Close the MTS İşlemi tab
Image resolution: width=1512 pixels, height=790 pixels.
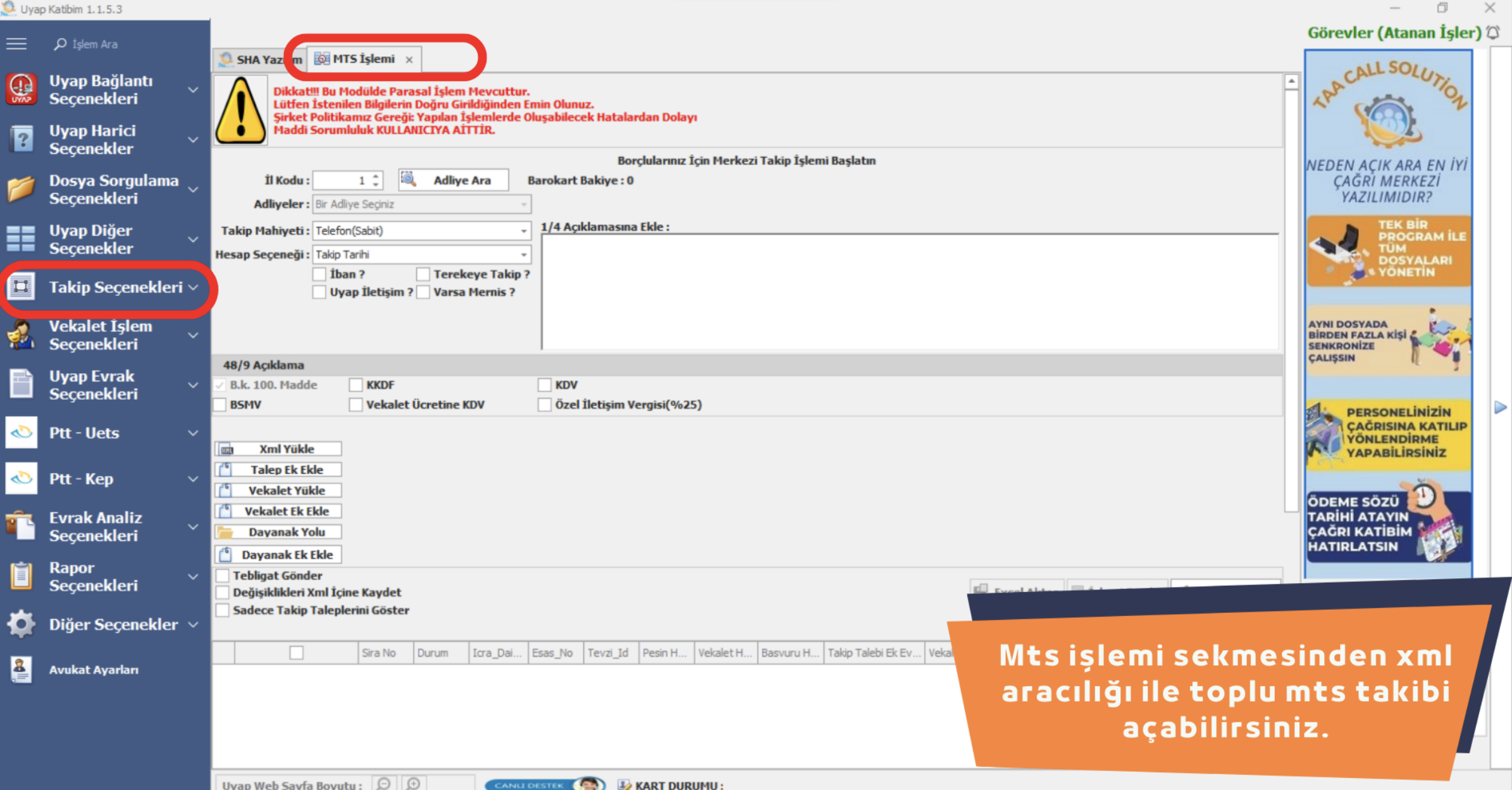pyautogui.click(x=409, y=59)
